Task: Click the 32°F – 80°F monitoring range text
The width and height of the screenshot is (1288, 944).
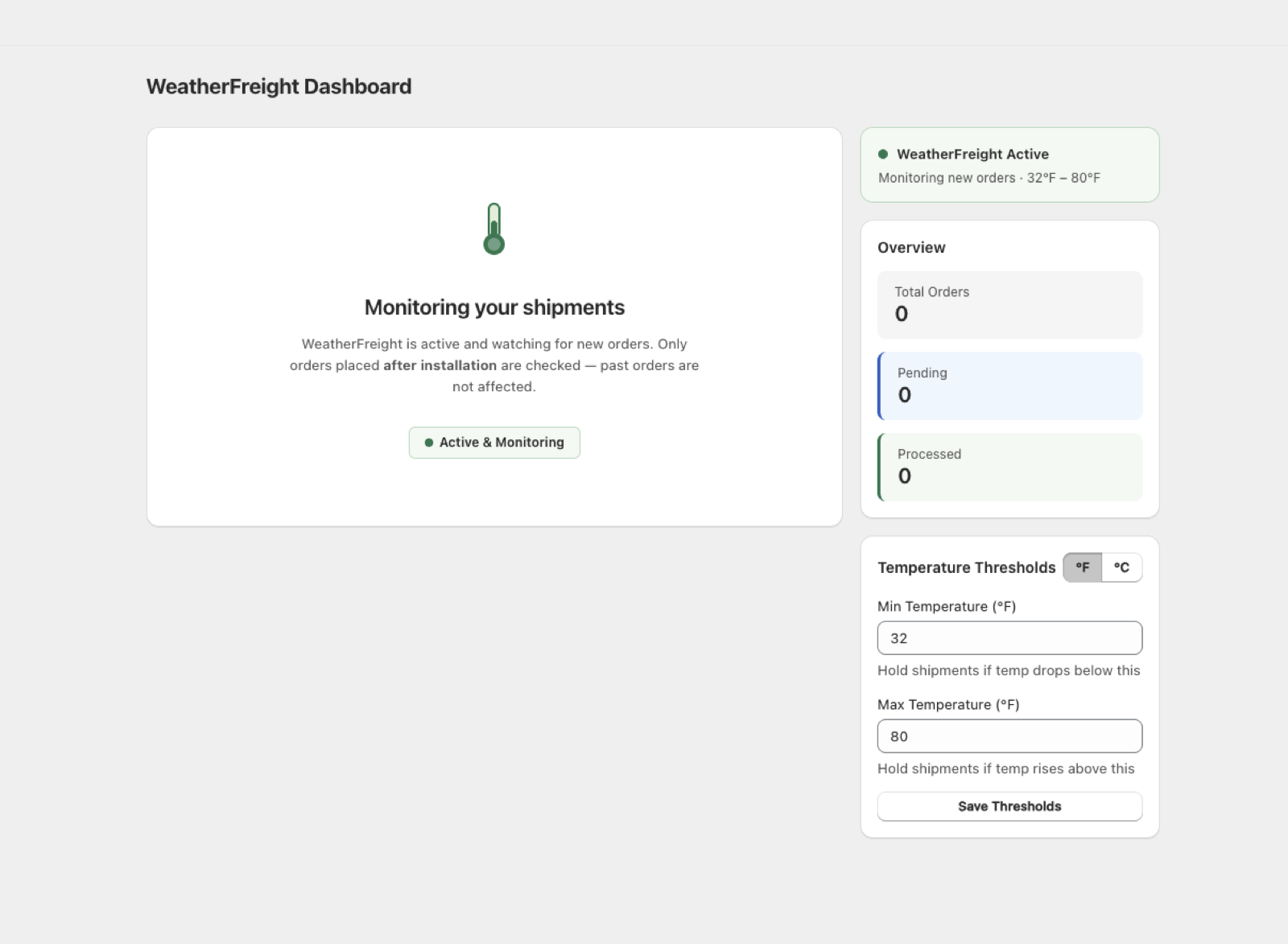Action: tap(1063, 178)
